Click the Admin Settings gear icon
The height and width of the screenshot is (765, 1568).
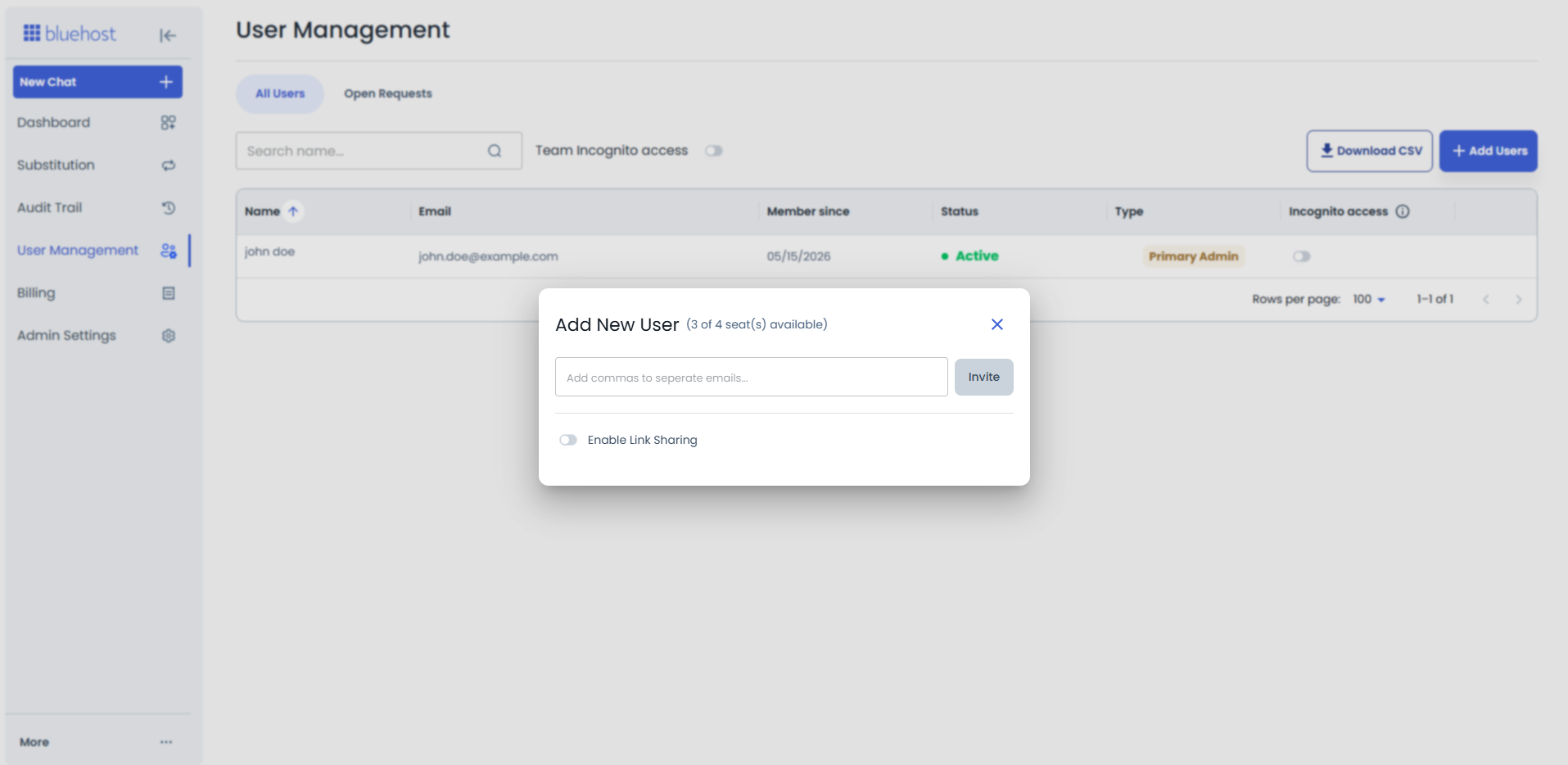coord(169,336)
